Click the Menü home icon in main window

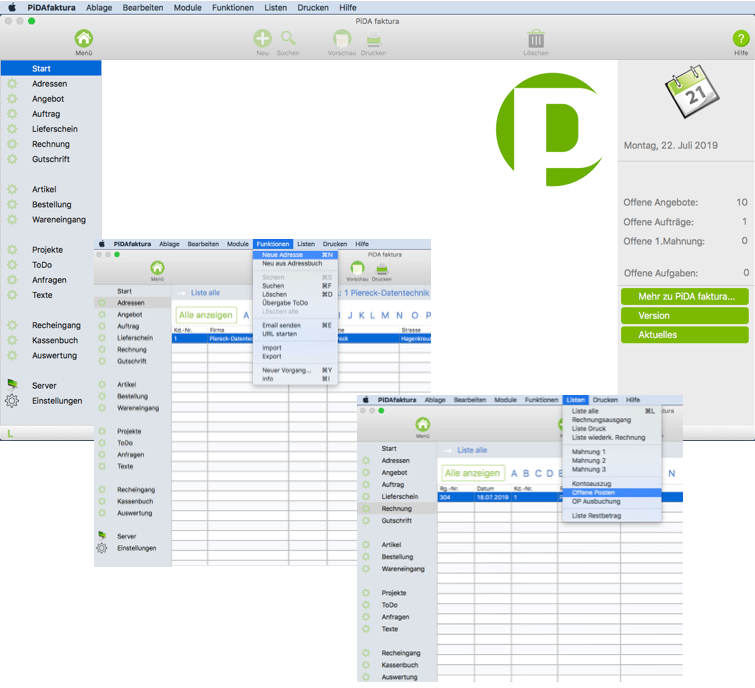(83, 39)
